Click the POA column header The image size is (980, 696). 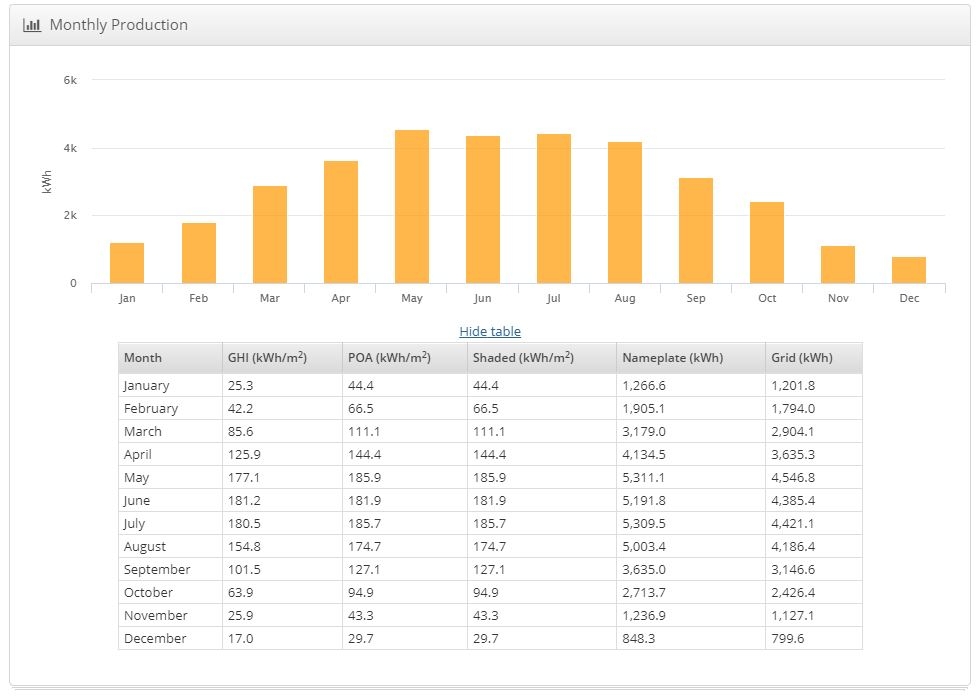coord(389,358)
